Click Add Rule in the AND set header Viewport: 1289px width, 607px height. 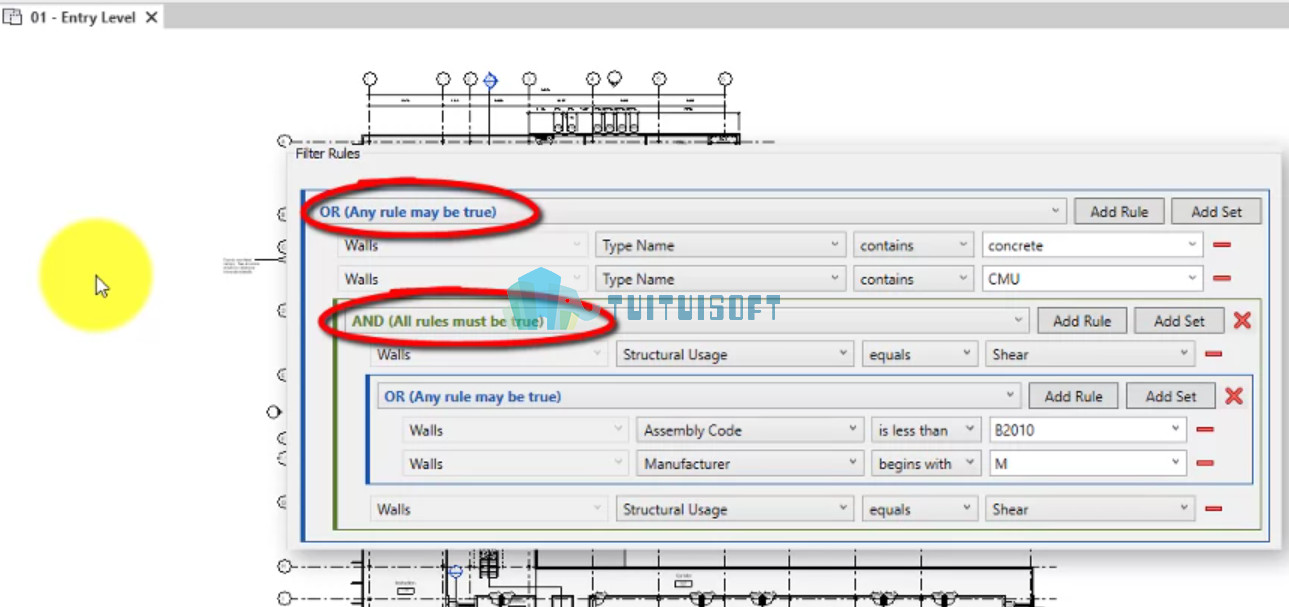[1082, 321]
